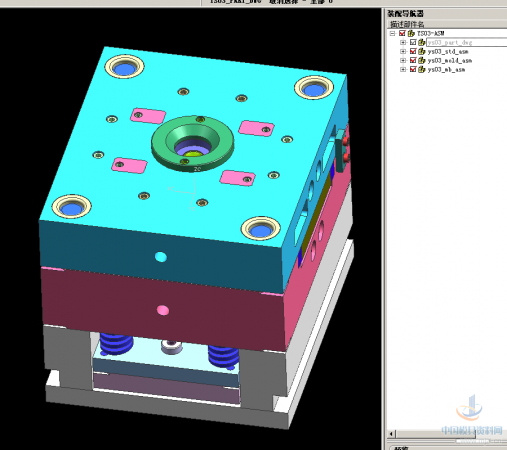Uncheck the ys03_std_asm checkbox
Viewport: 507px width, 450px height.
pyautogui.click(x=413, y=51)
